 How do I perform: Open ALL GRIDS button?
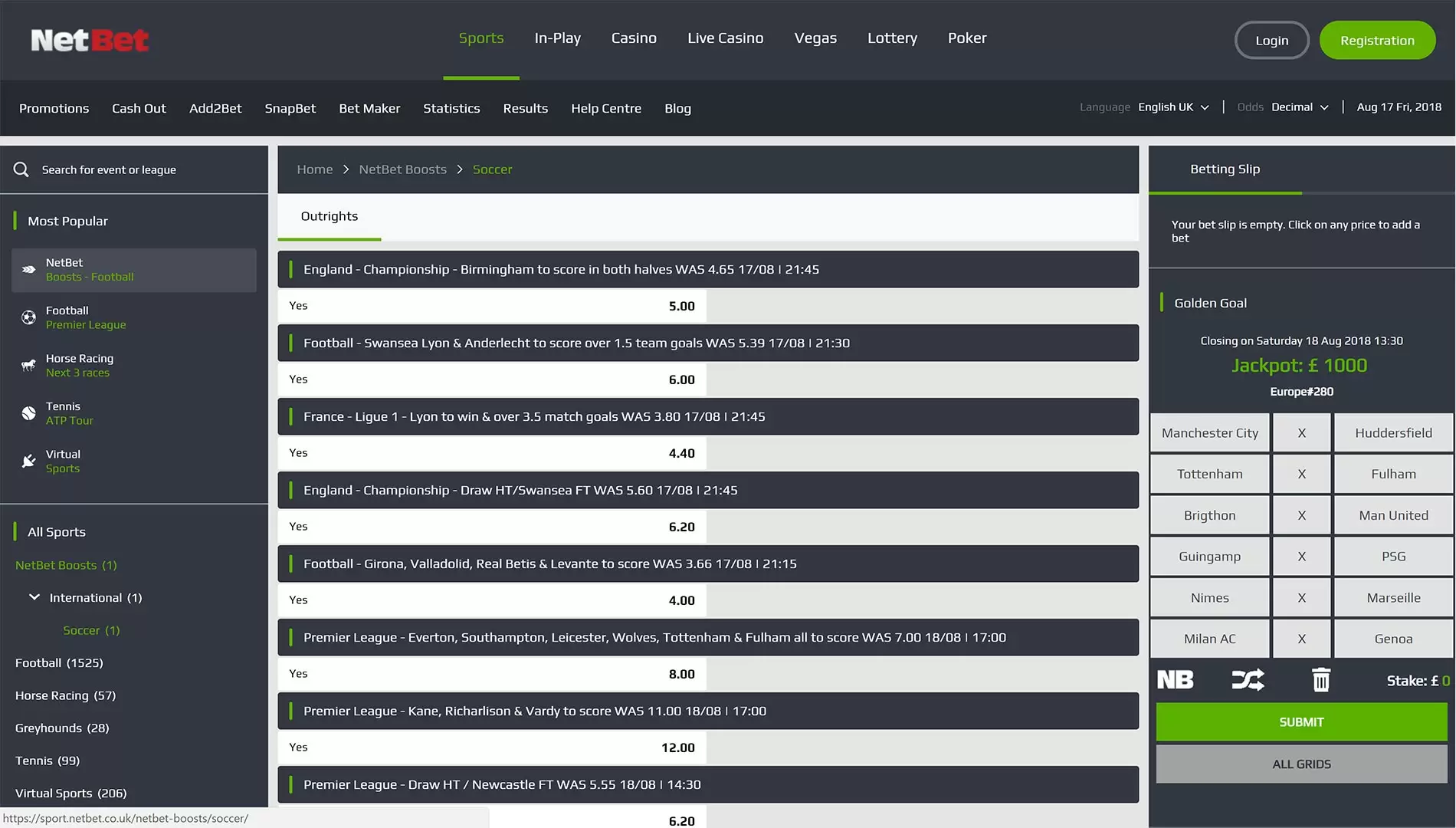click(x=1301, y=764)
